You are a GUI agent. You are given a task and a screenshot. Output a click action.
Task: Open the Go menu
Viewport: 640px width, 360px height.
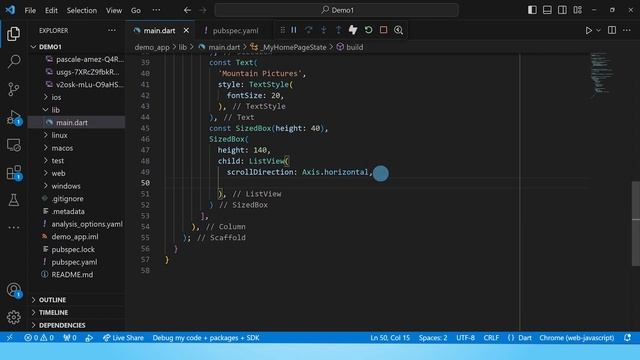[x=136, y=10]
